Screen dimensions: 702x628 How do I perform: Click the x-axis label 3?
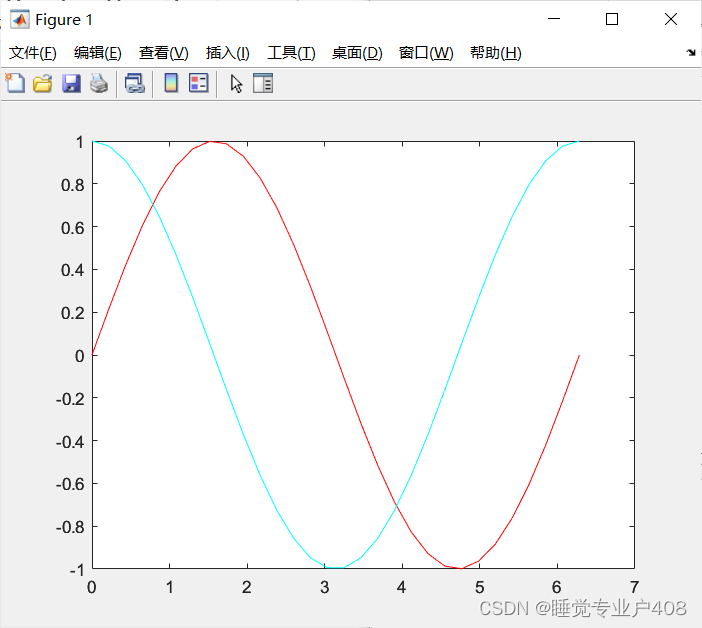click(x=325, y=587)
